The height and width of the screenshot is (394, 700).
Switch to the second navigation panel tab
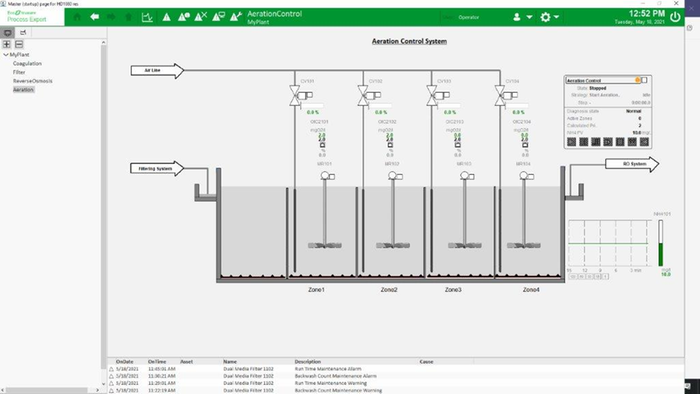(23, 33)
